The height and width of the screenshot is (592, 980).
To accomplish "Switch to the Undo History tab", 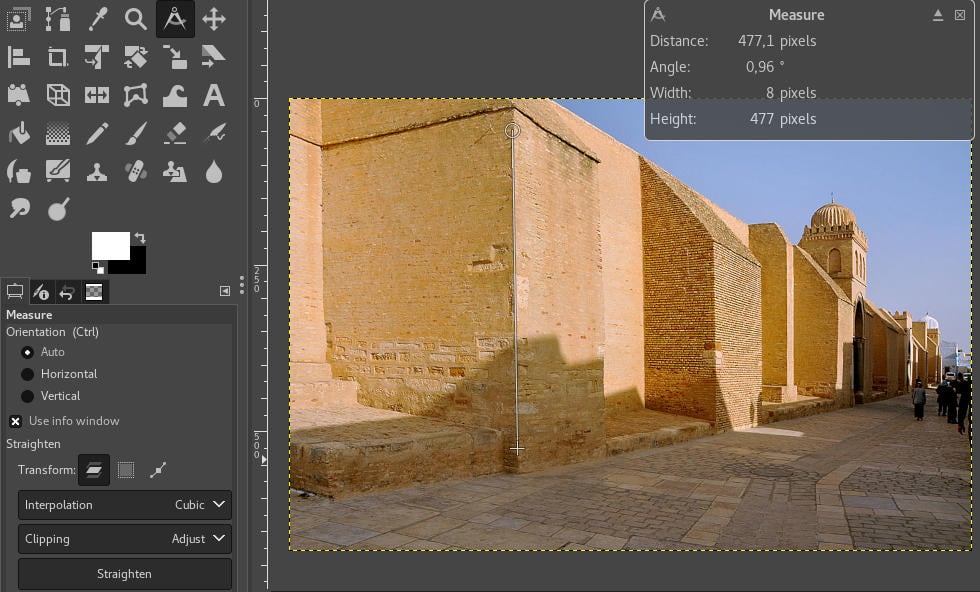I will [x=68, y=292].
